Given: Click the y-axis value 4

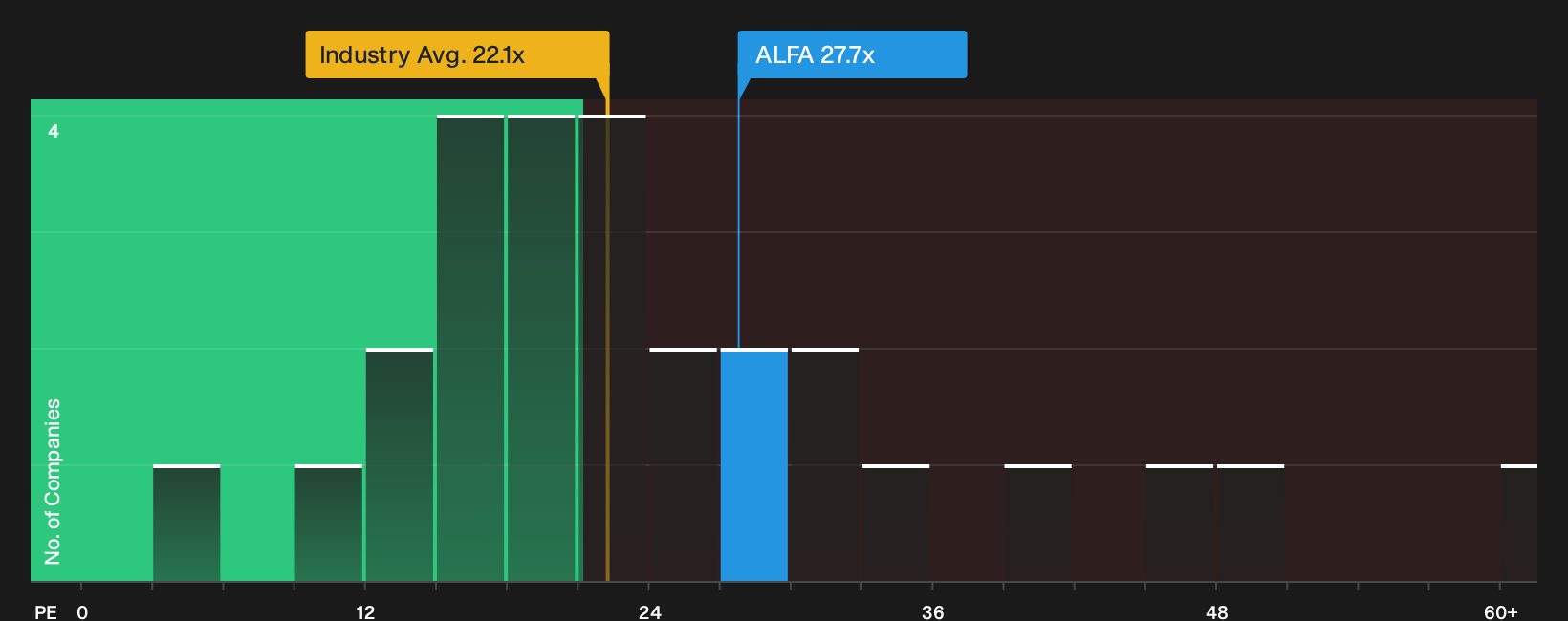Looking at the screenshot, I should (x=54, y=131).
